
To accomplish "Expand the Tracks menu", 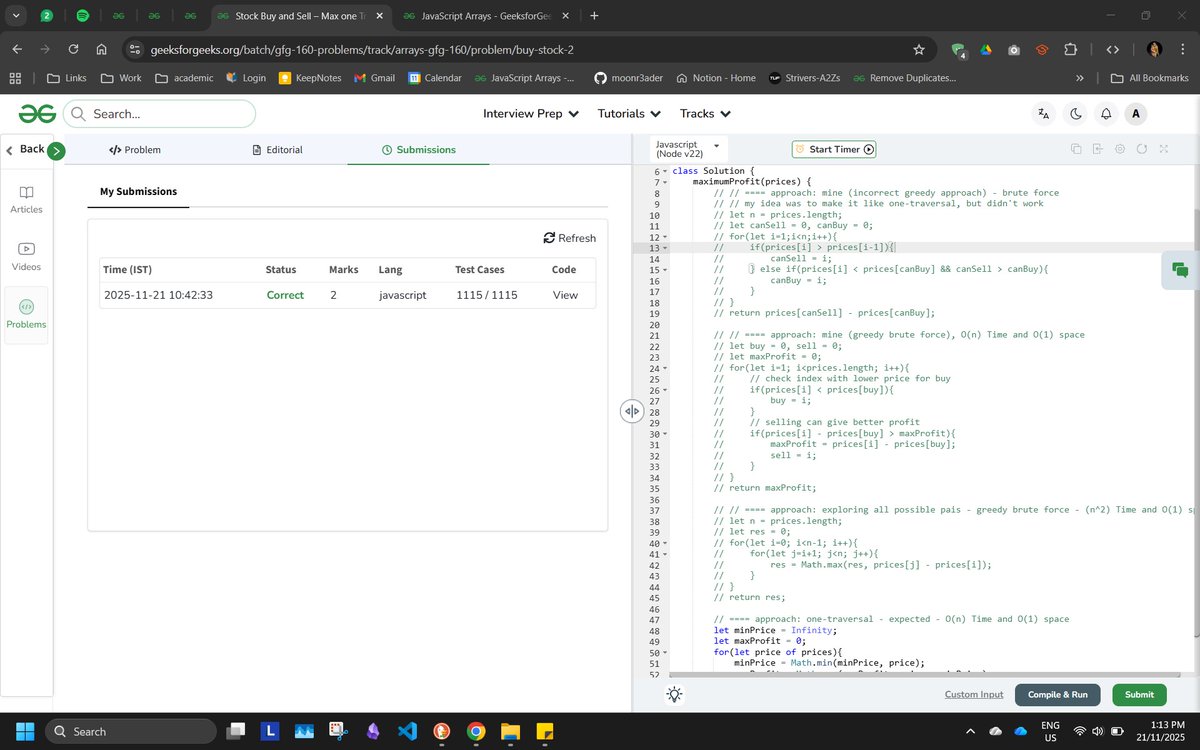I will pyautogui.click(x=705, y=114).
